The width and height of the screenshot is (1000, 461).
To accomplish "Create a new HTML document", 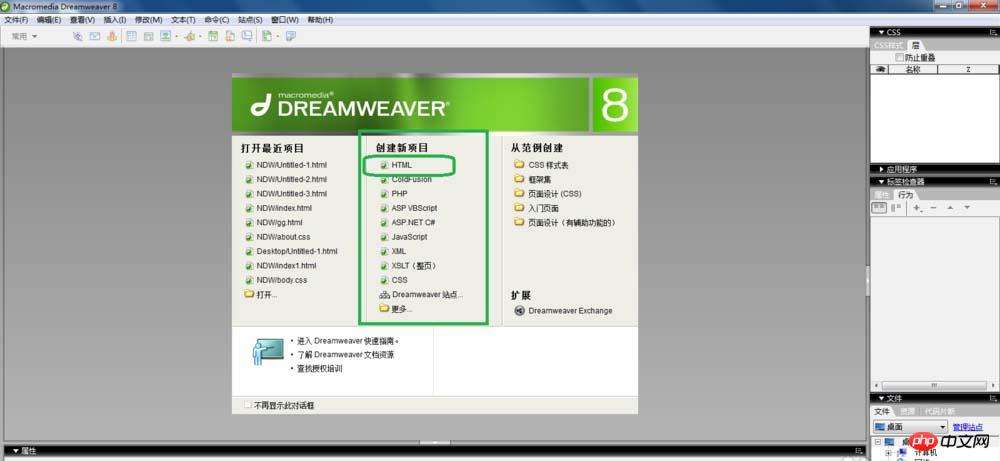I will pos(402,165).
